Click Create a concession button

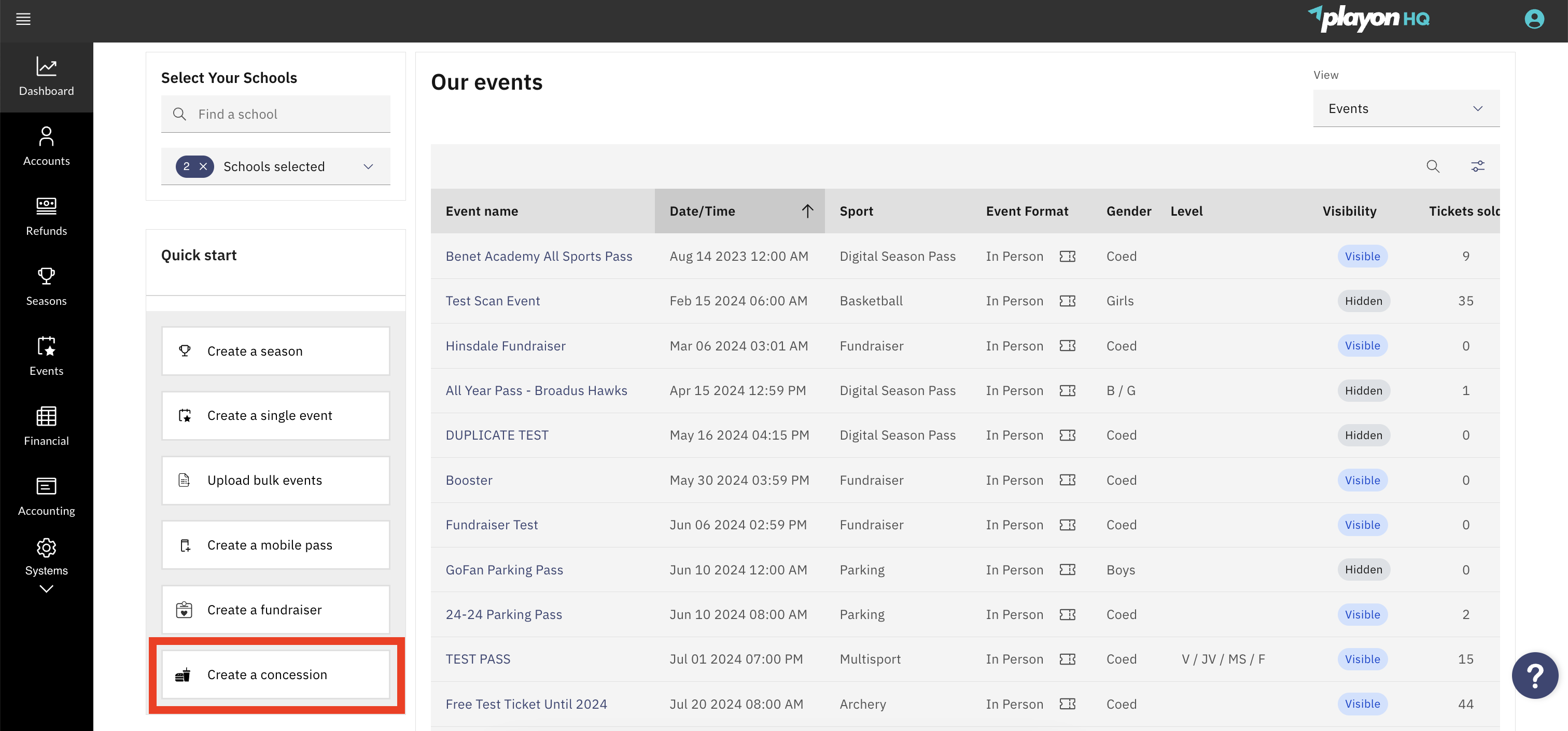tap(275, 674)
